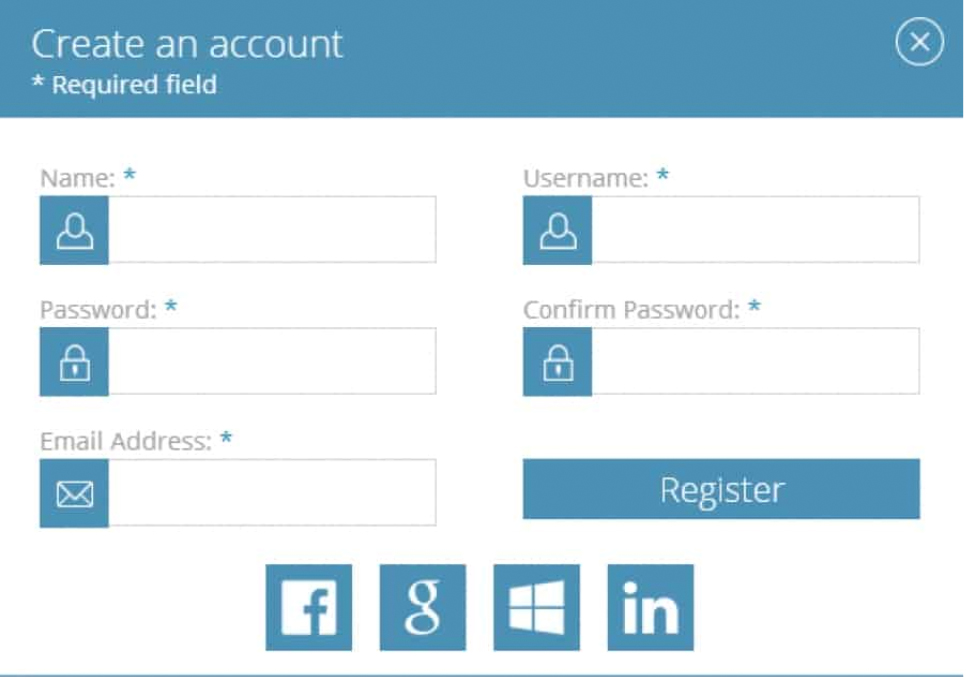Click the padlock icon beside Password field
The width and height of the screenshot is (966, 681).
point(74,362)
